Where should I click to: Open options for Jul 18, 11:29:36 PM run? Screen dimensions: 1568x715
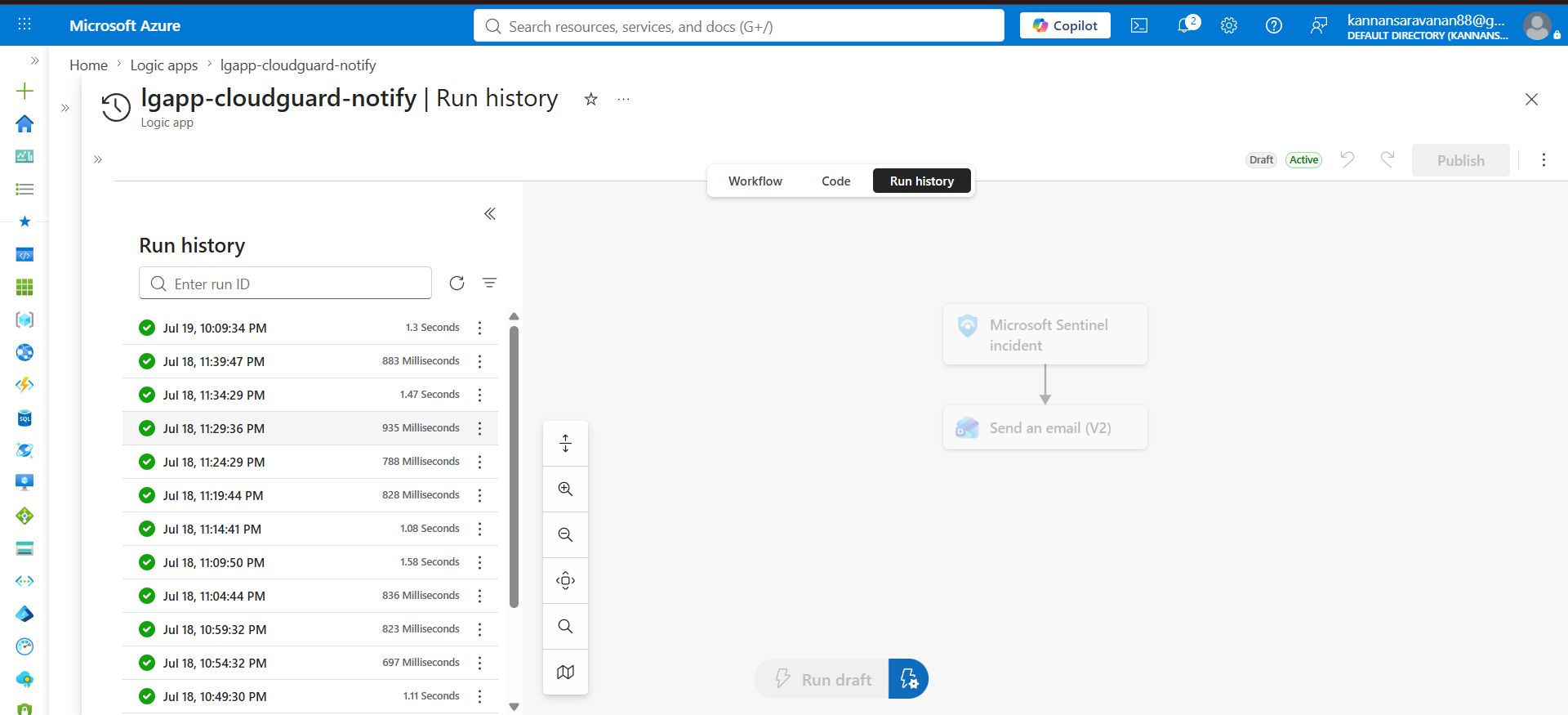tap(479, 428)
